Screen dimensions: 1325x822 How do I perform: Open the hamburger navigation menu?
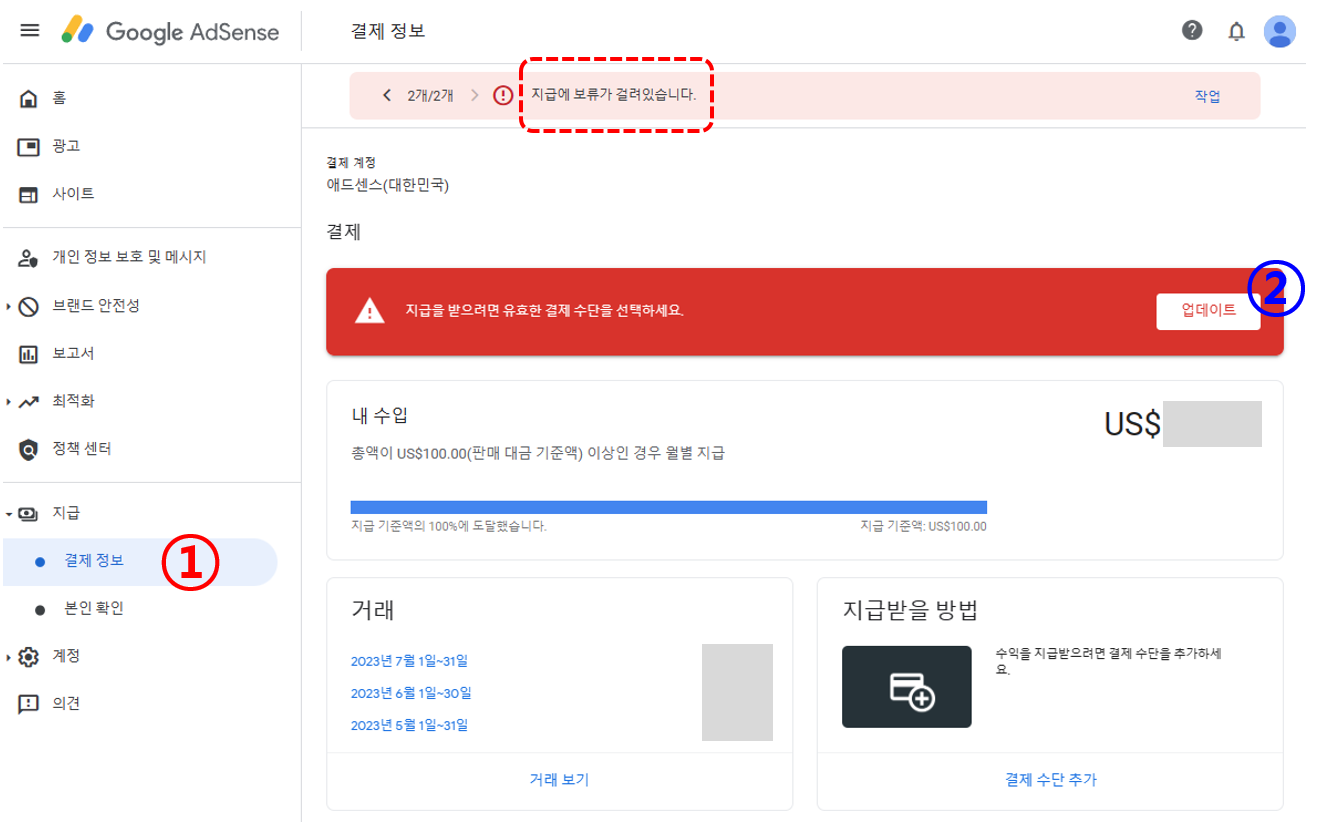[x=29, y=29]
